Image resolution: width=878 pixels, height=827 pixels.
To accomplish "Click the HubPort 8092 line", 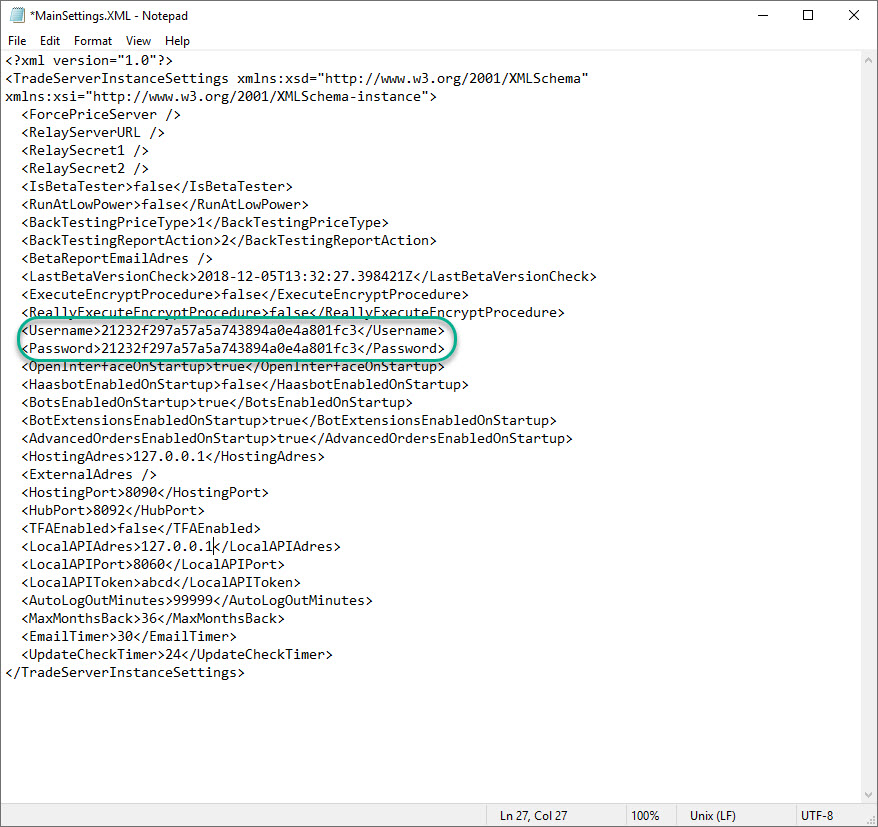I will pyautogui.click(x=113, y=510).
